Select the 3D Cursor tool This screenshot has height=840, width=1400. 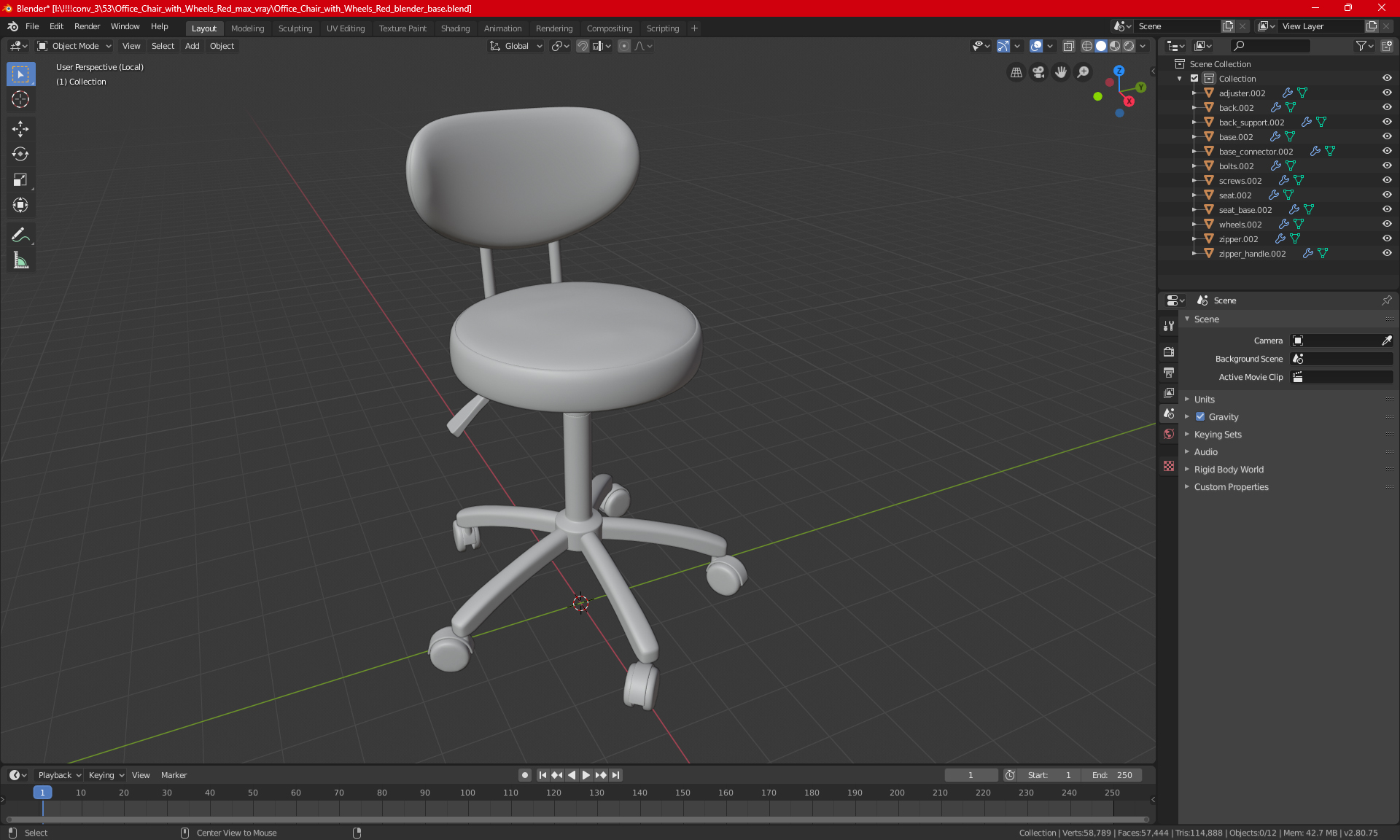(20, 99)
